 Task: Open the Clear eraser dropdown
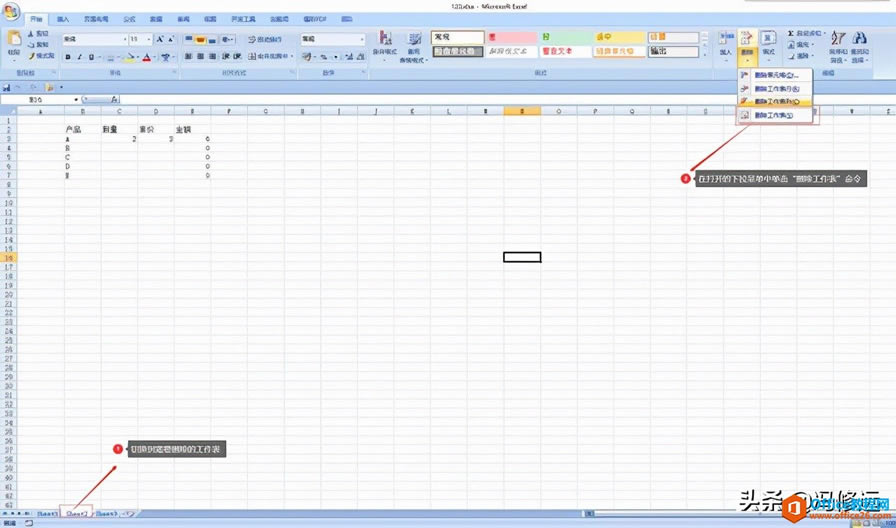point(801,56)
